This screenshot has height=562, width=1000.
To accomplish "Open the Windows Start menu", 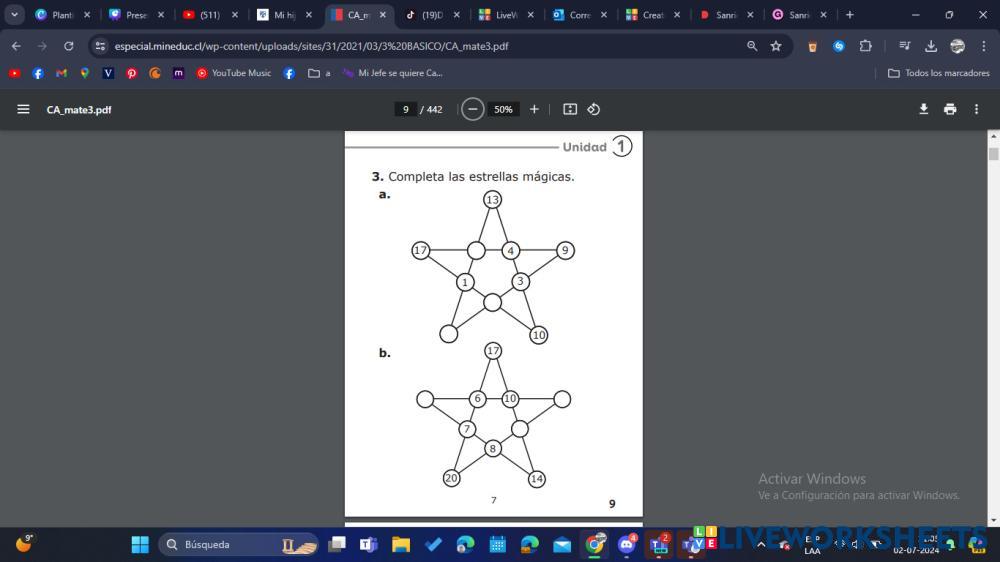I will 140,544.
